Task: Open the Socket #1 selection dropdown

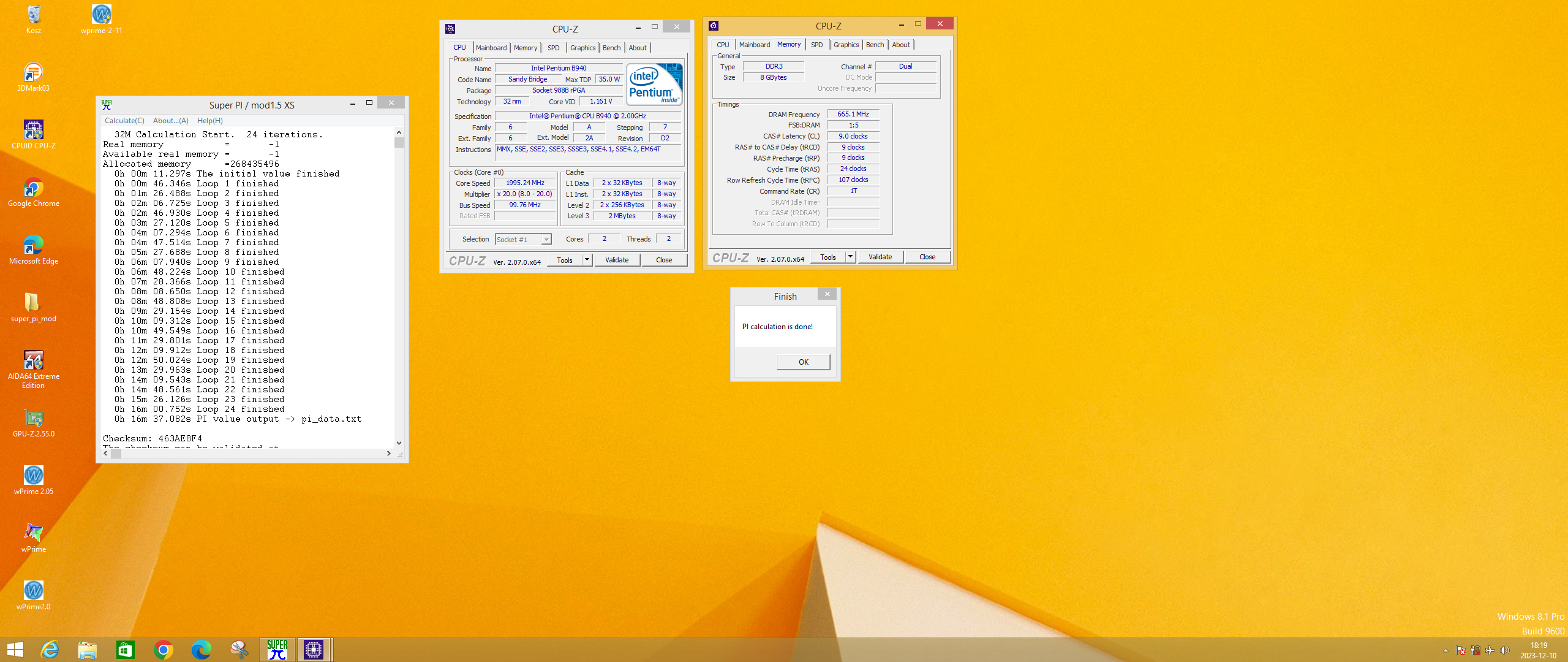Action: [x=524, y=240]
